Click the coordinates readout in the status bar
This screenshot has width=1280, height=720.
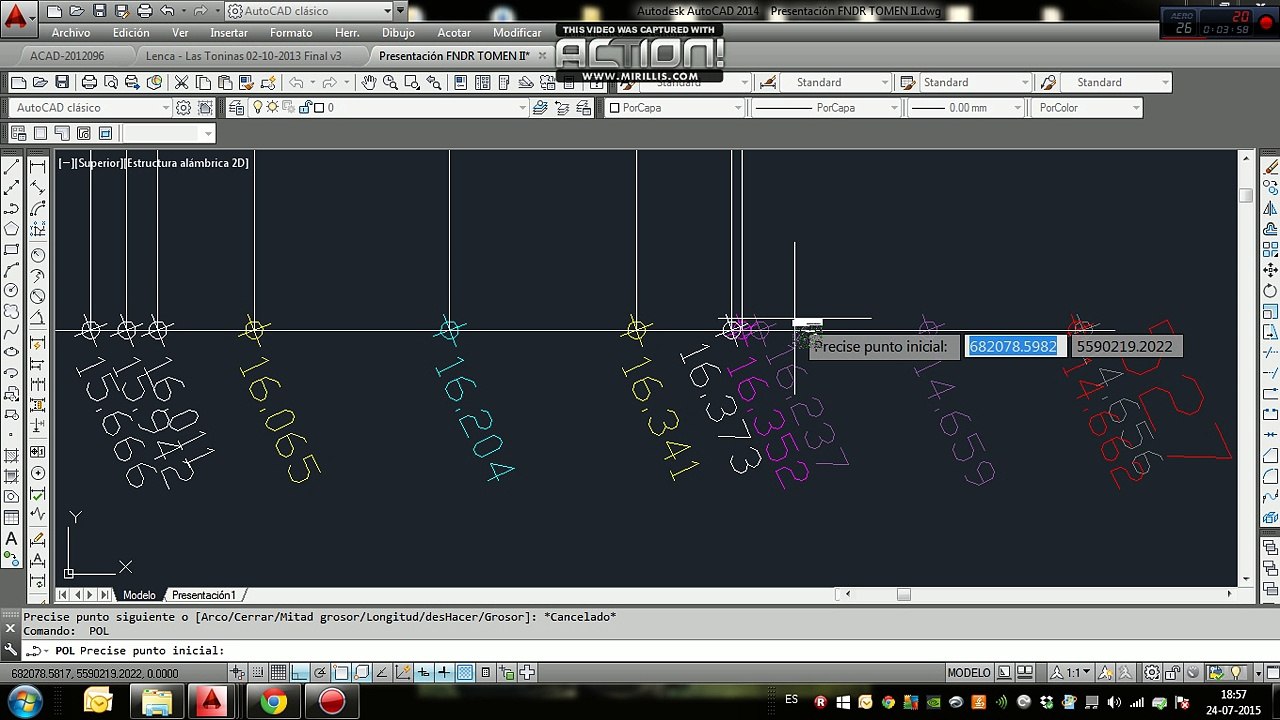95,674
